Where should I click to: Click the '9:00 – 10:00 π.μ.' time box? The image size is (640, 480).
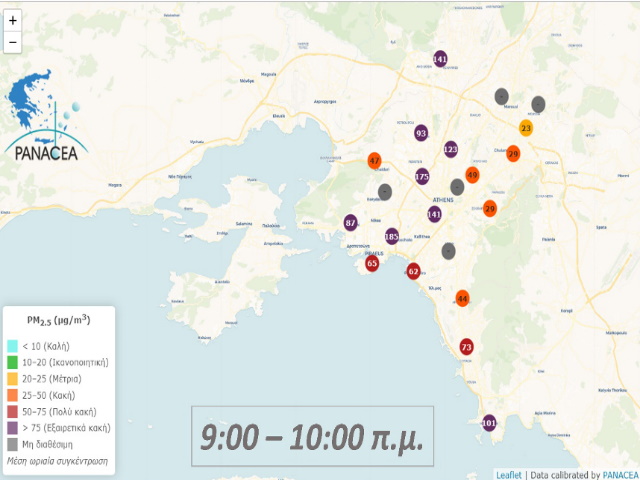(x=312, y=436)
